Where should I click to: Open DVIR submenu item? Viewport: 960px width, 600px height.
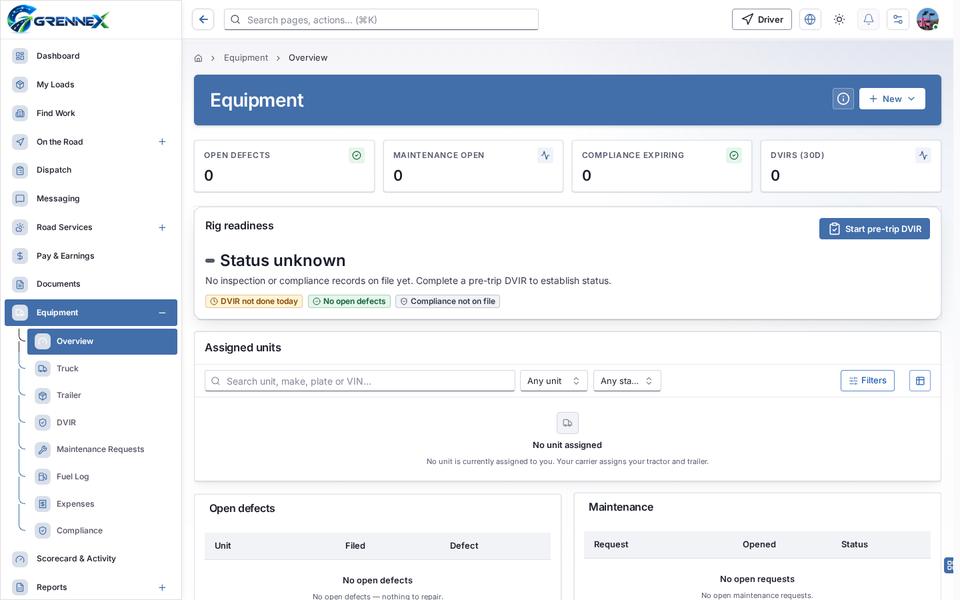(102, 422)
